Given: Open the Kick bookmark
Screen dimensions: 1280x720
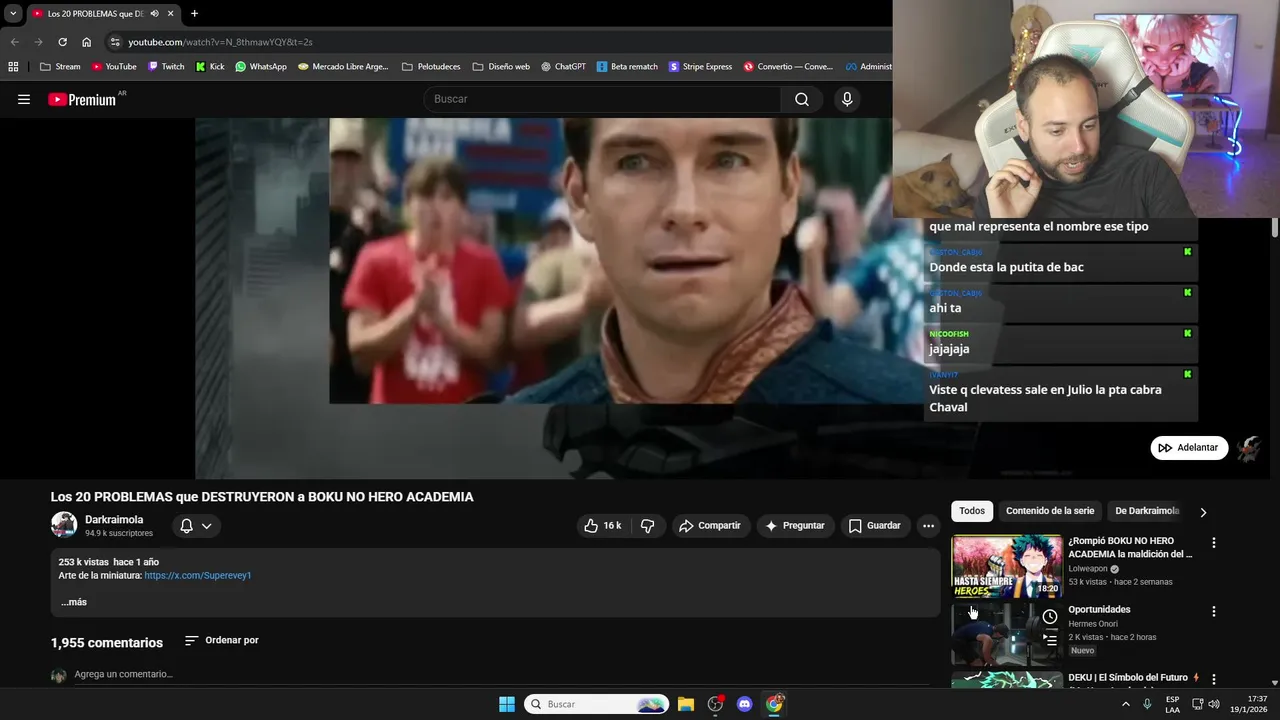Looking at the screenshot, I should tap(210, 67).
